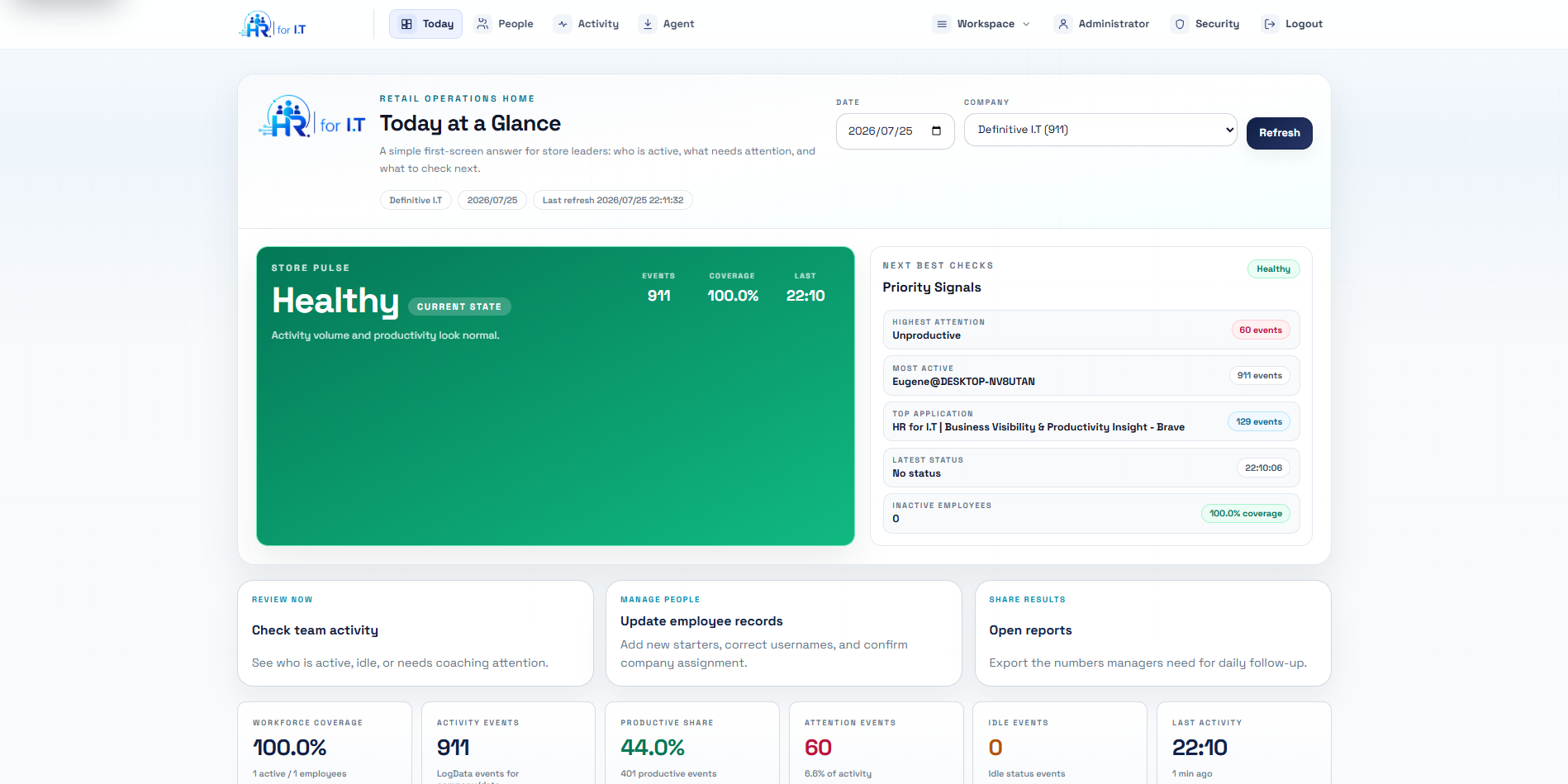
Task: Click the Refresh button
Action: (x=1279, y=133)
